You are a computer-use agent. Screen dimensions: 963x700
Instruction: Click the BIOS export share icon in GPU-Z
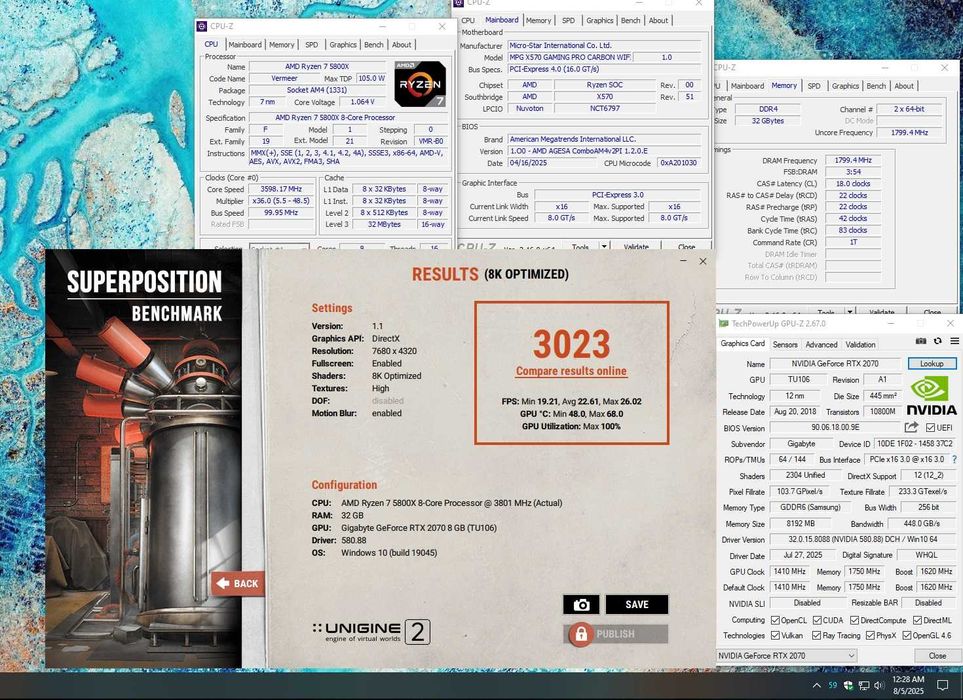point(911,427)
